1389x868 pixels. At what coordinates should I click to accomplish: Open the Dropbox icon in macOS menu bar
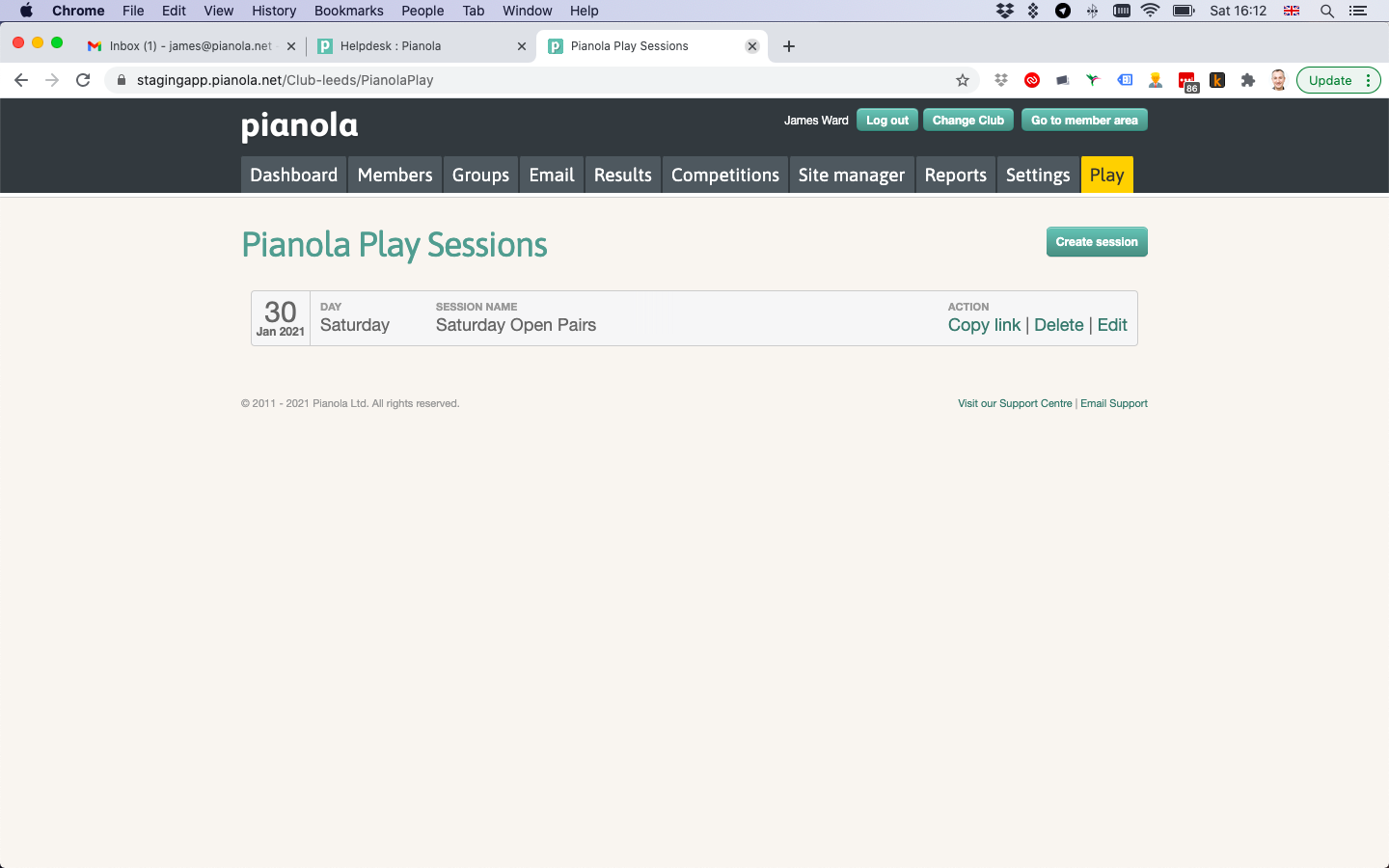point(1005,11)
